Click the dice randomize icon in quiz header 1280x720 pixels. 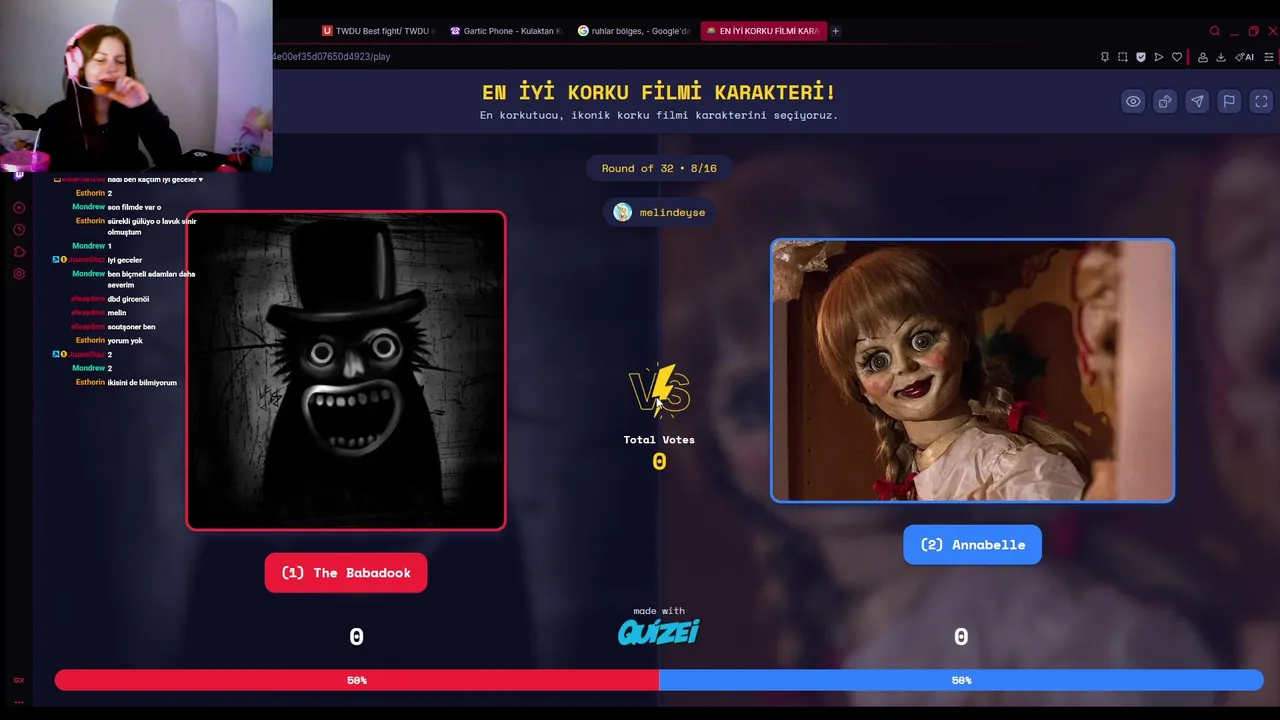tap(1165, 101)
